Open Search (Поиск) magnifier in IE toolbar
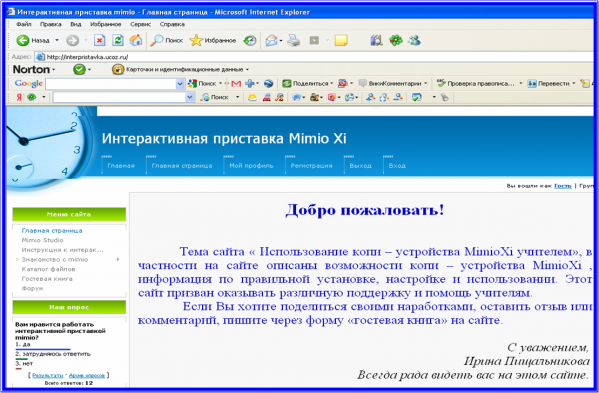 pyautogui.click(x=167, y=40)
